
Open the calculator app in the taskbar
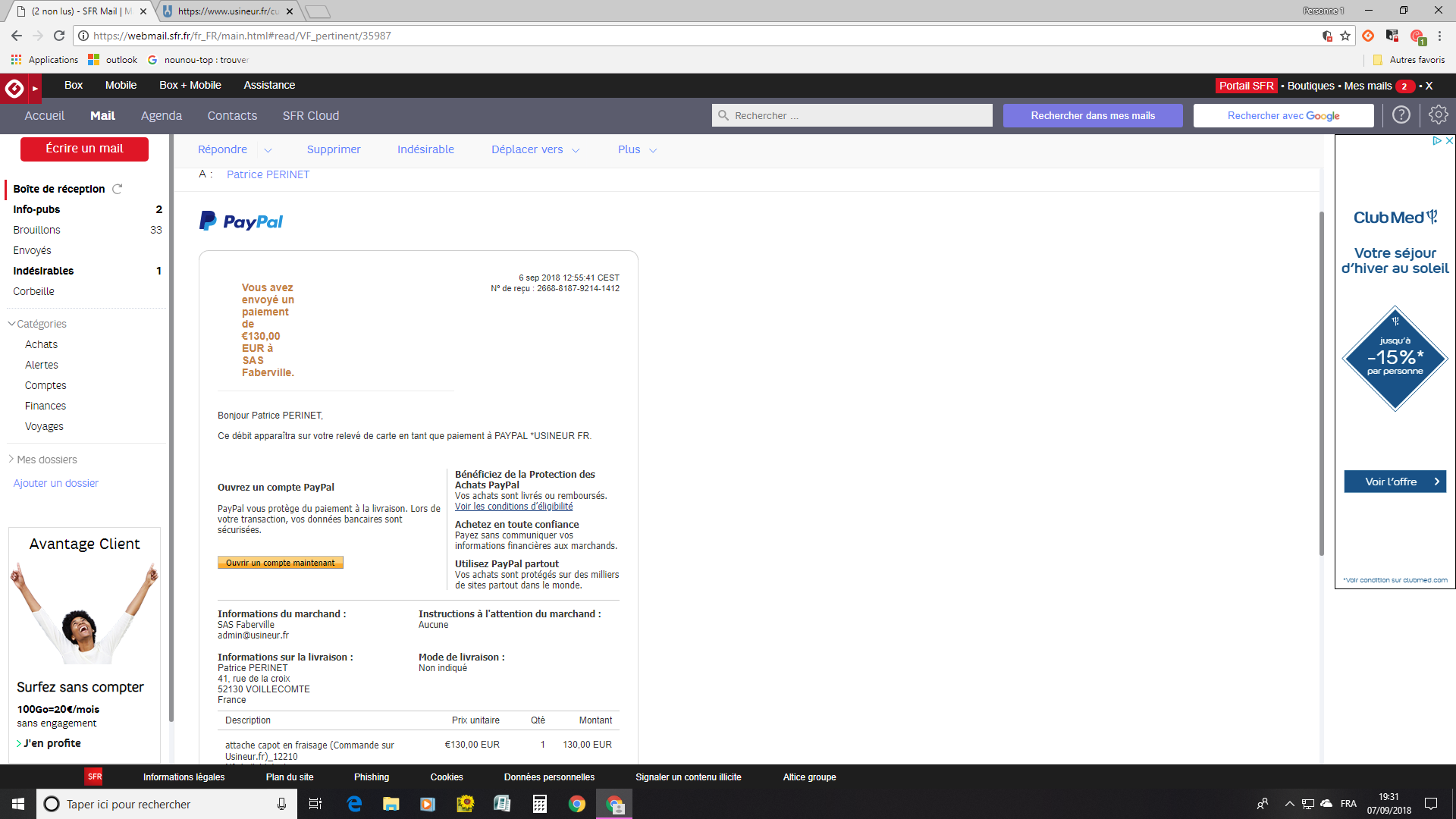tap(540, 804)
